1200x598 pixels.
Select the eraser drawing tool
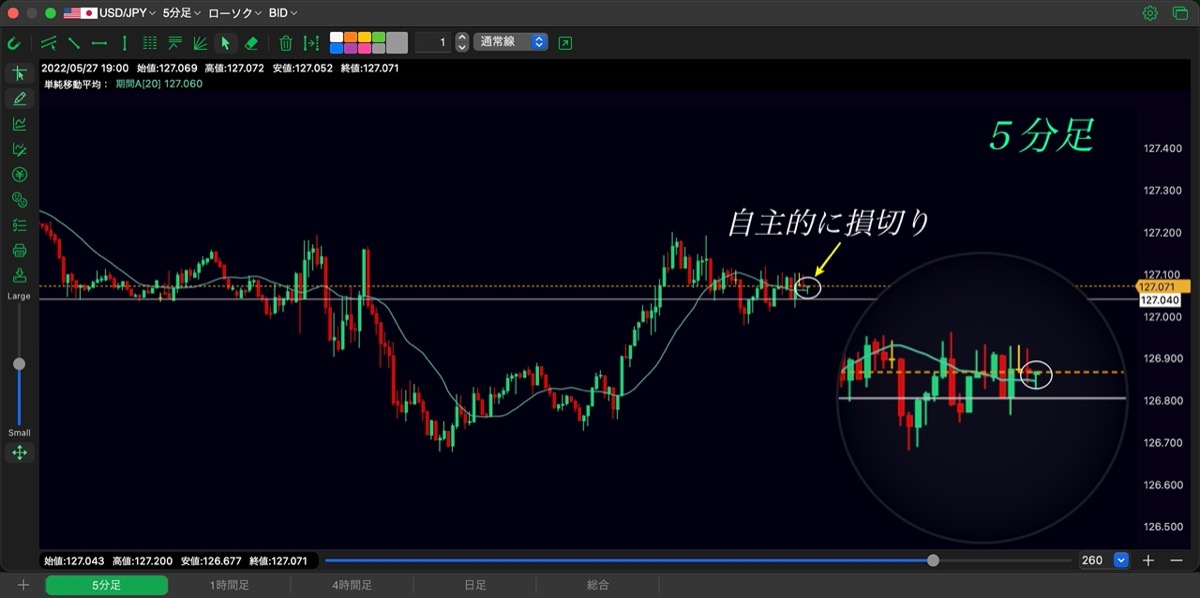click(x=251, y=43)
